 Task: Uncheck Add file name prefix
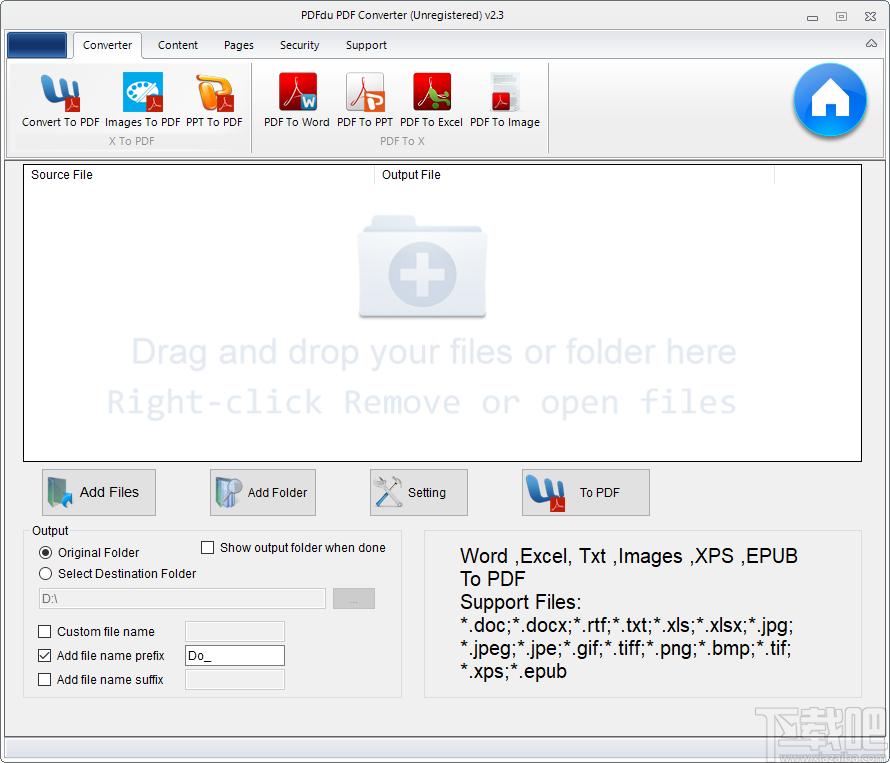point(44,656)
